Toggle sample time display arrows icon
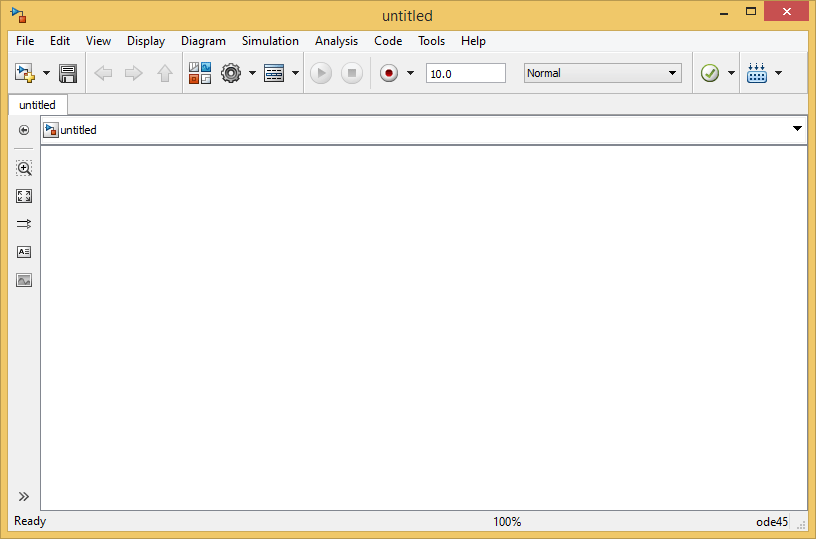Image resolution: width=816 pixels, height=539 pixels. pyautogui.click(x=24, y=224)
